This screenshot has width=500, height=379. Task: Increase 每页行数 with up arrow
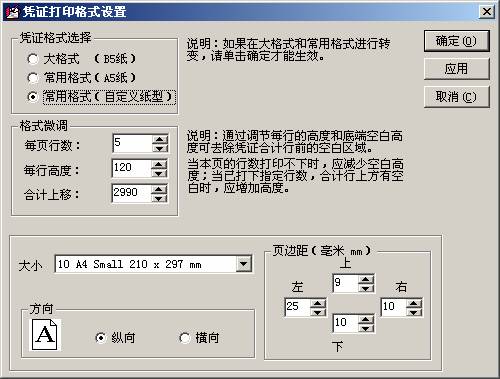[160, 139]
